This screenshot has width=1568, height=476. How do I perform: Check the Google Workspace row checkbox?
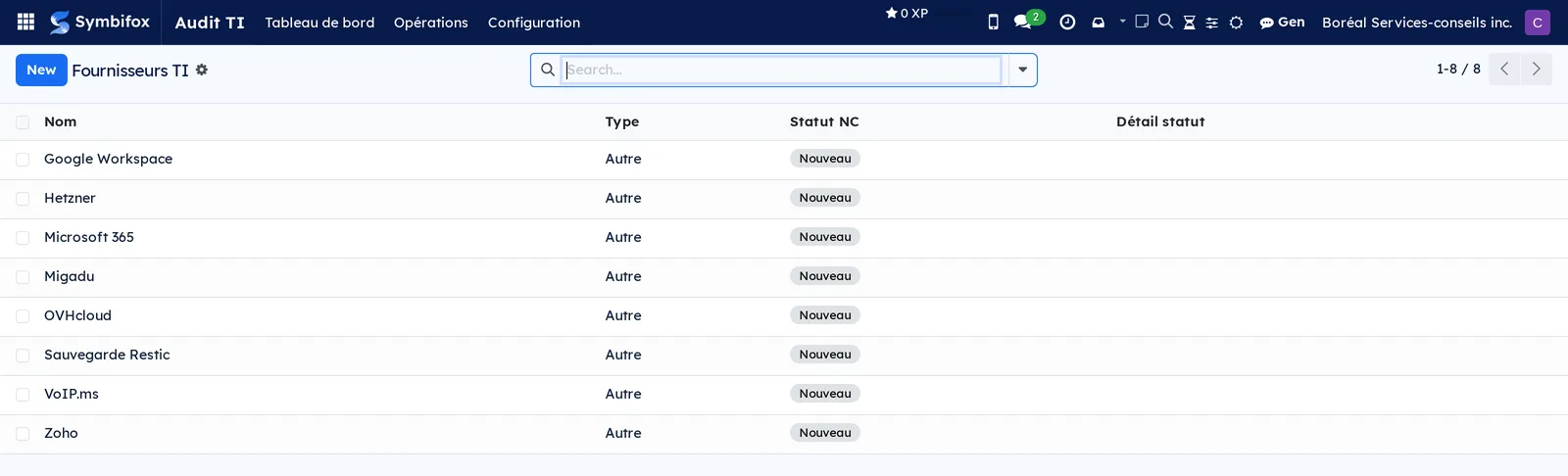point(23,159)
